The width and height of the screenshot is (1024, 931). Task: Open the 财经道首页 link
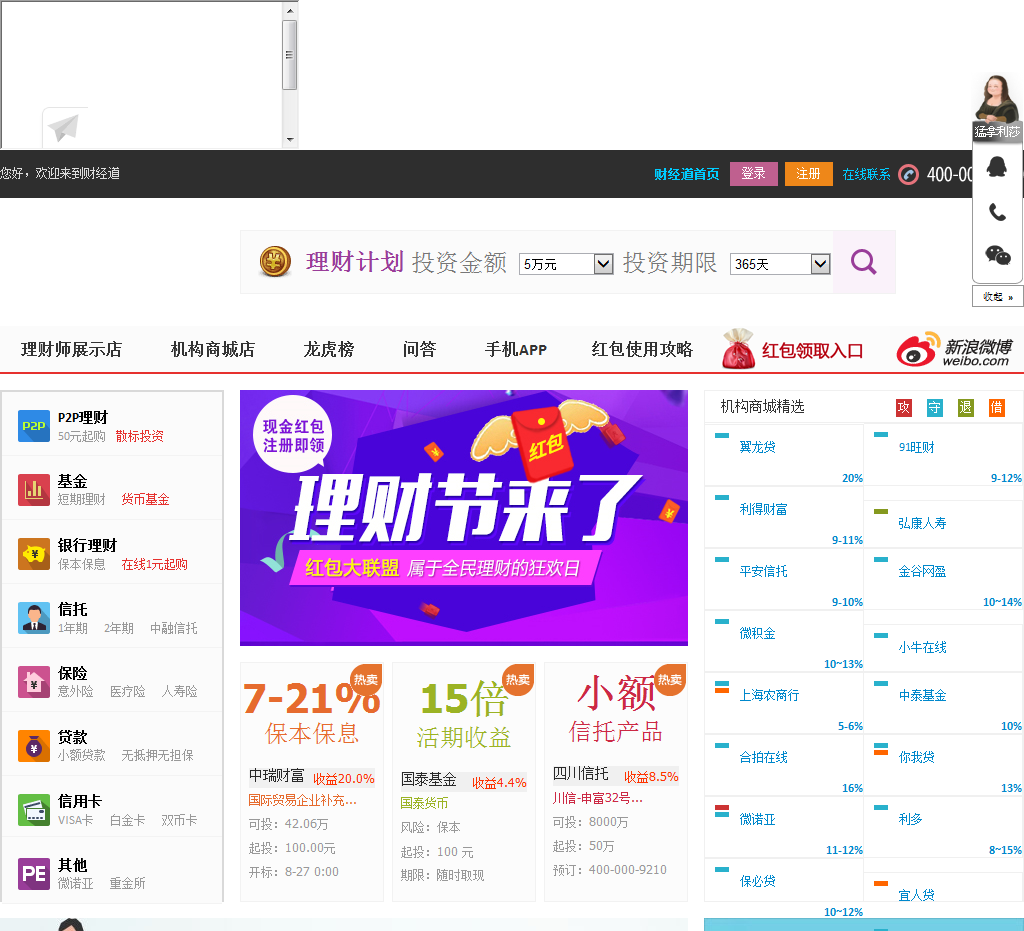686,174
